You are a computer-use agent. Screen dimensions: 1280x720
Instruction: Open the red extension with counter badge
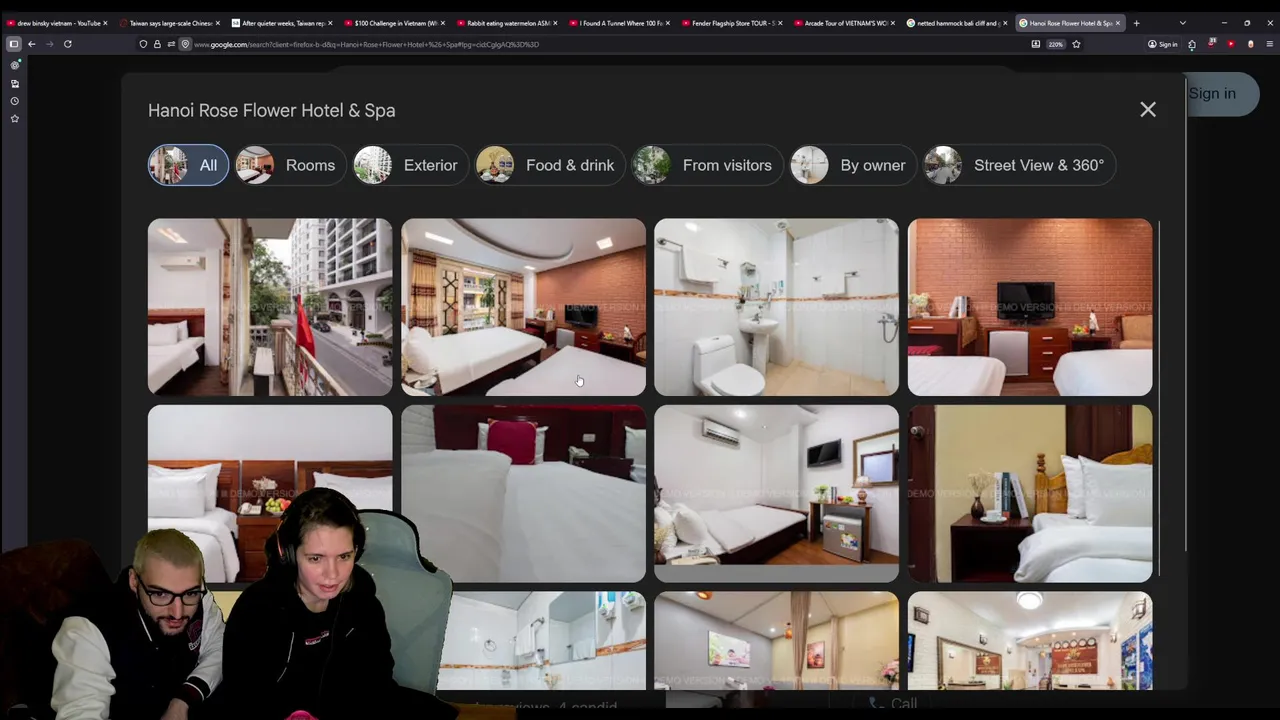1211,43
